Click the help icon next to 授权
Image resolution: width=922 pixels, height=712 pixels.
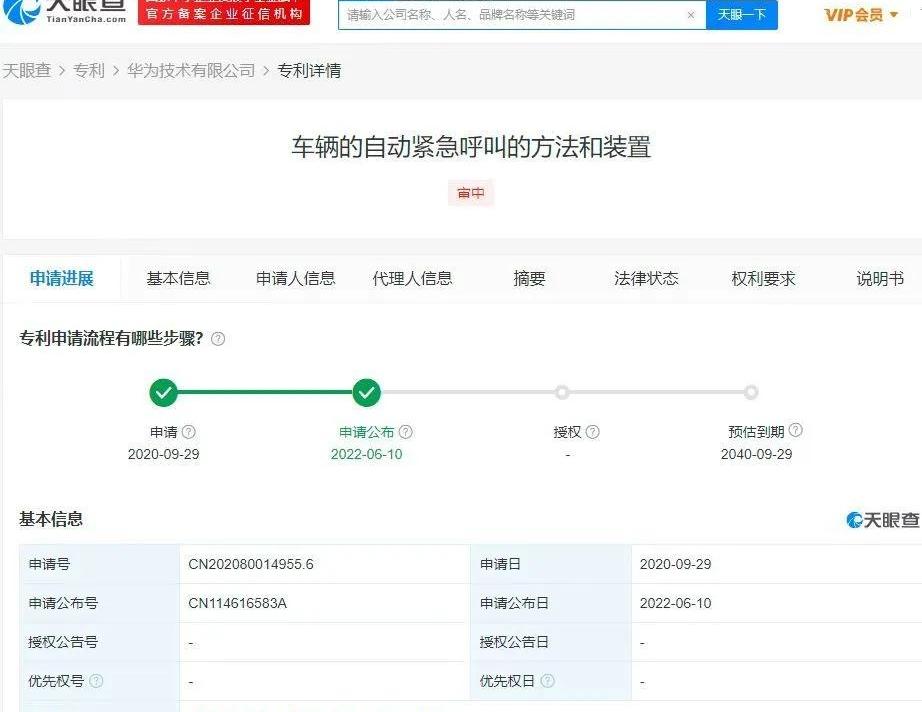coord(593,432)
